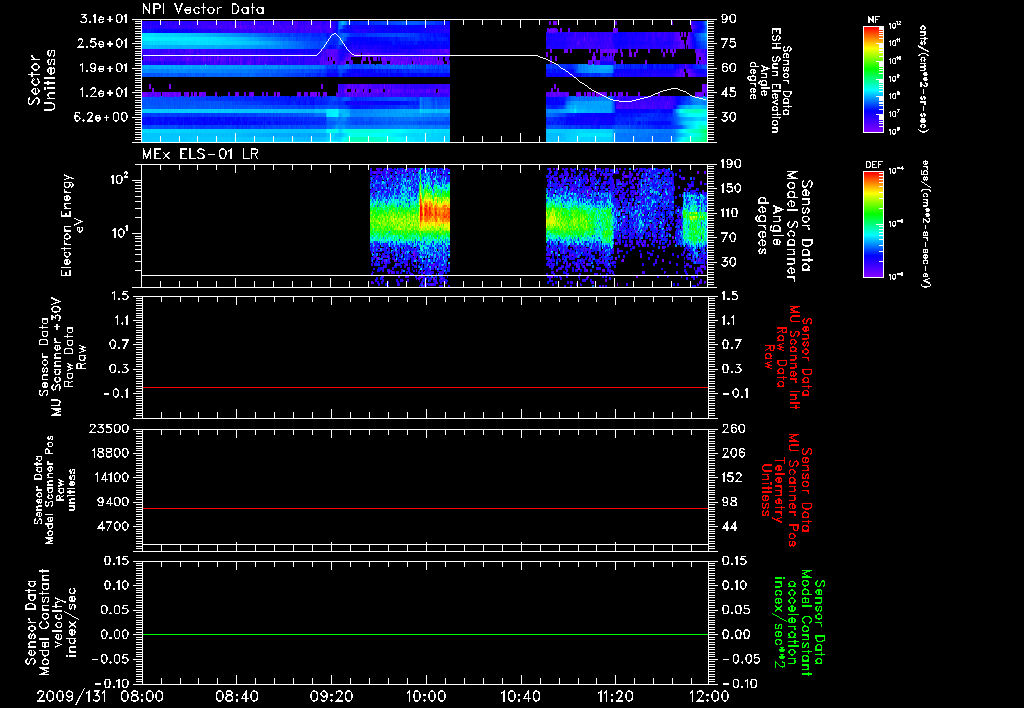The image size is (1024, 708).
Task: Click the 90 degree sun elevation tick
Action: pos(729,19)
